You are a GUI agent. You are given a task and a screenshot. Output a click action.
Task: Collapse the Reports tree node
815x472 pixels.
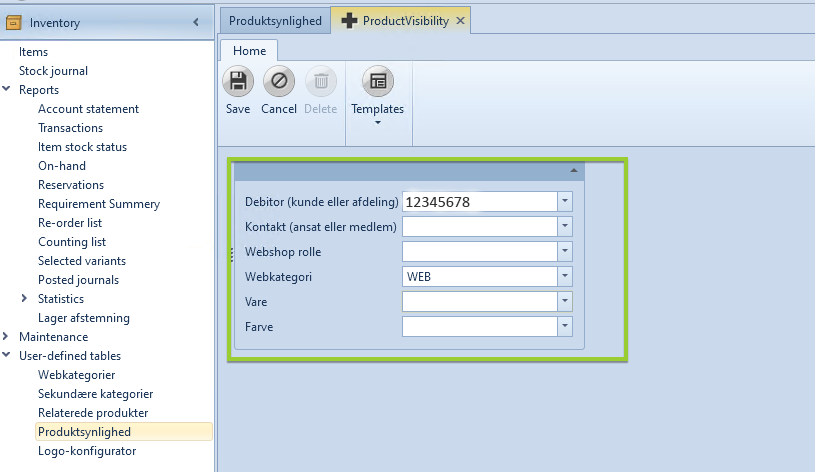(6, 89)
